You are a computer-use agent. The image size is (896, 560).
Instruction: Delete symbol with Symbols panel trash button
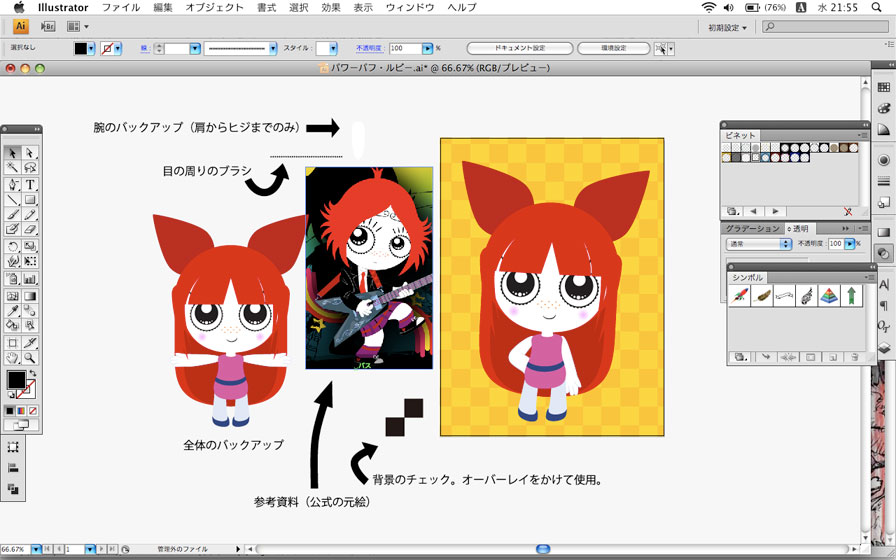pyautogui.click(x=854, y=357)
